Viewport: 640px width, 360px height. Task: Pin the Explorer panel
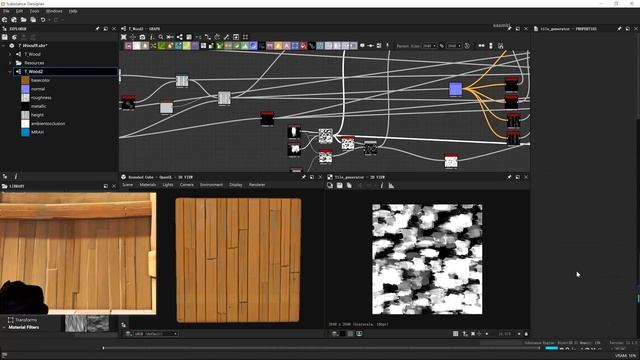97,29
